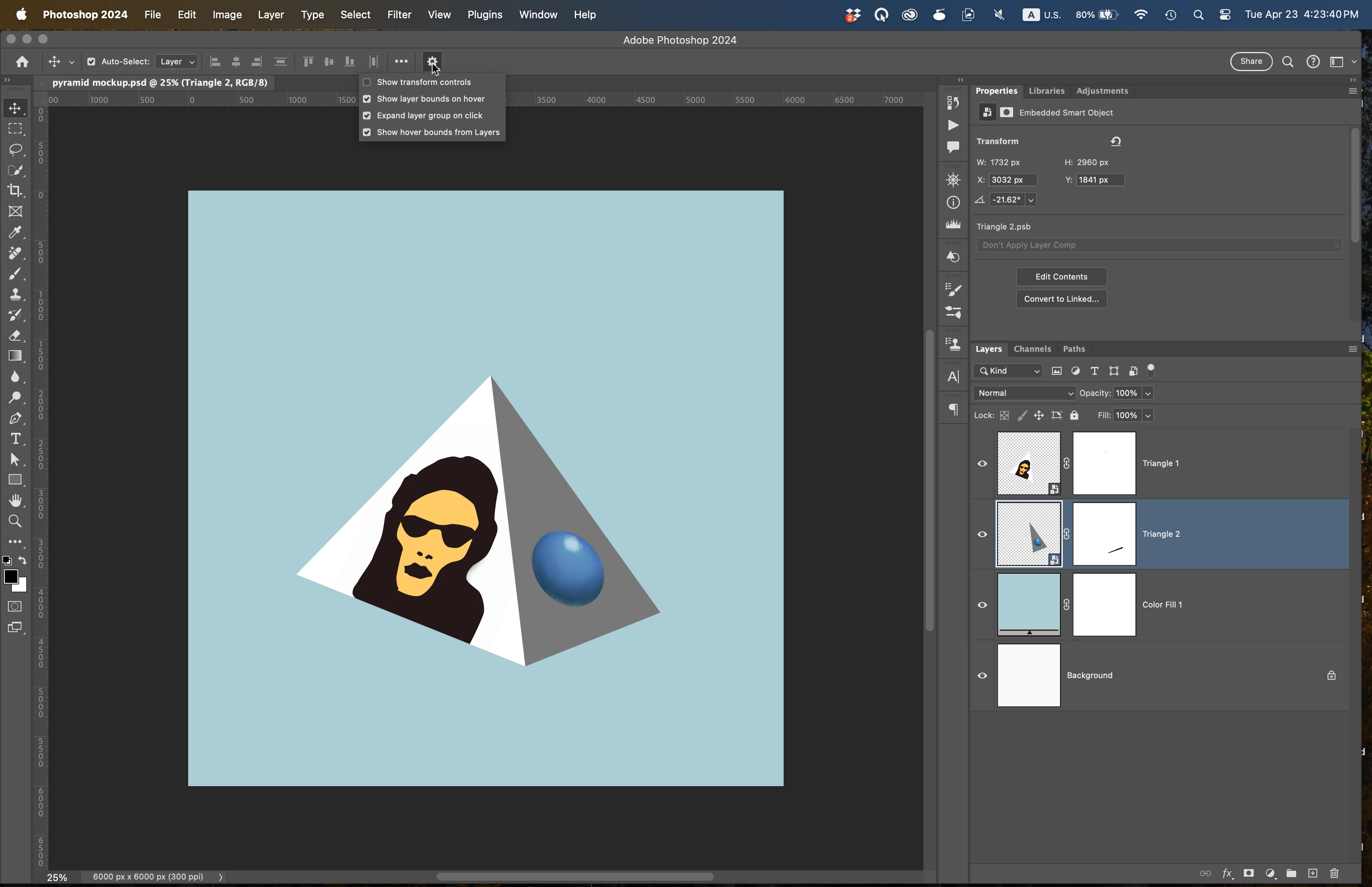Screen dimensions: 1372x887
Task: Select the Eyedropper tool
Action: pyautogui.click(x=15, y=232)
